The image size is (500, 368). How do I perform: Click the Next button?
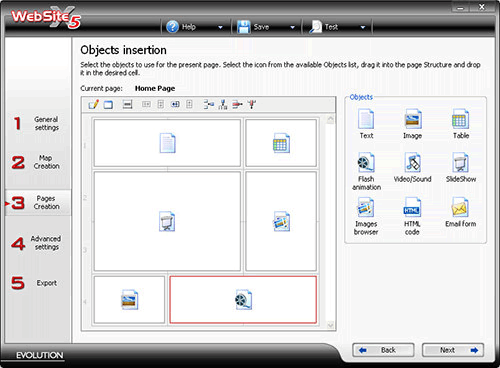pos(453,350)
